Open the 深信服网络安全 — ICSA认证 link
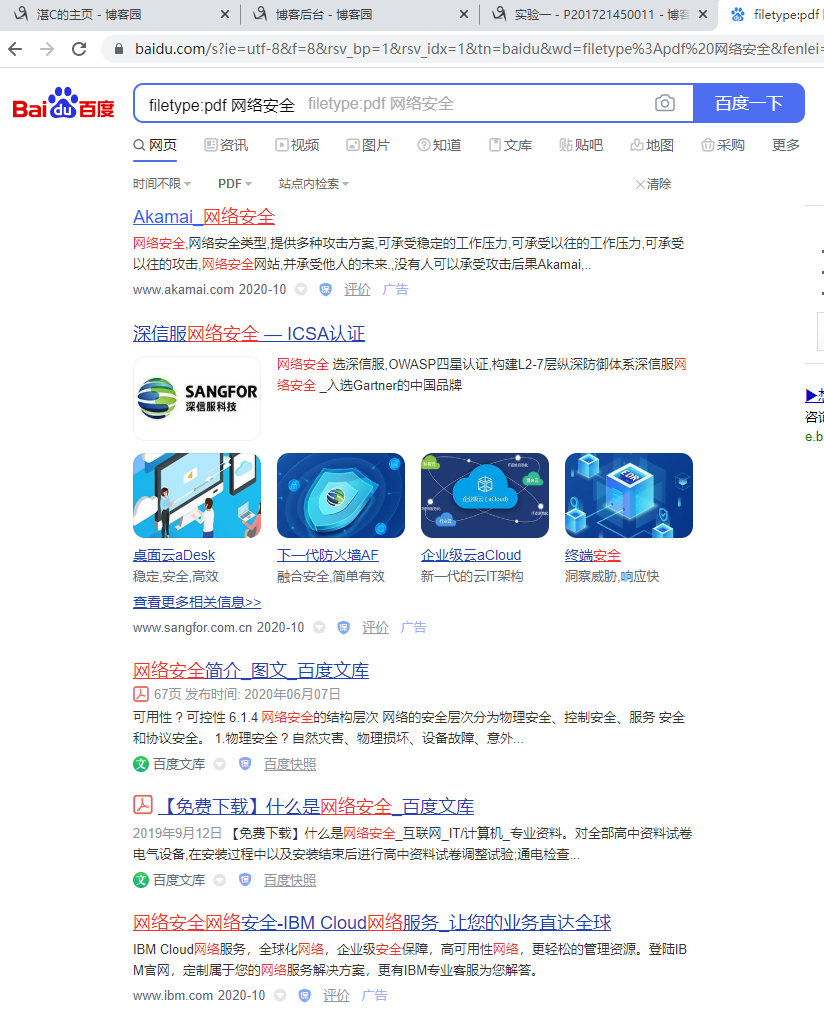This screenshot has height=1015, width=824. point(249,334)
